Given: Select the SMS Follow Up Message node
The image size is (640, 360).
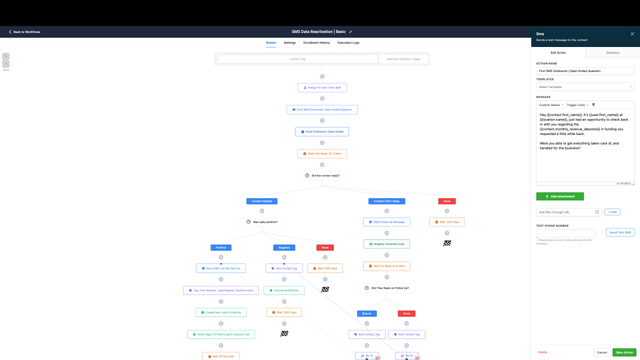Looking at the screenshot, I should [387, 222].
